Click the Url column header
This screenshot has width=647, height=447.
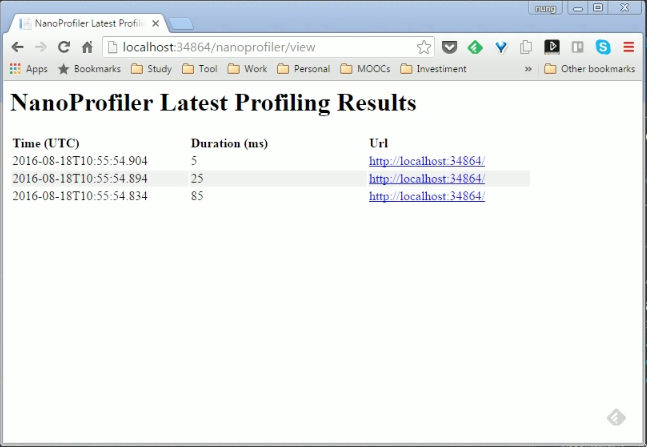pyautogui.click(x=378, y=143)
